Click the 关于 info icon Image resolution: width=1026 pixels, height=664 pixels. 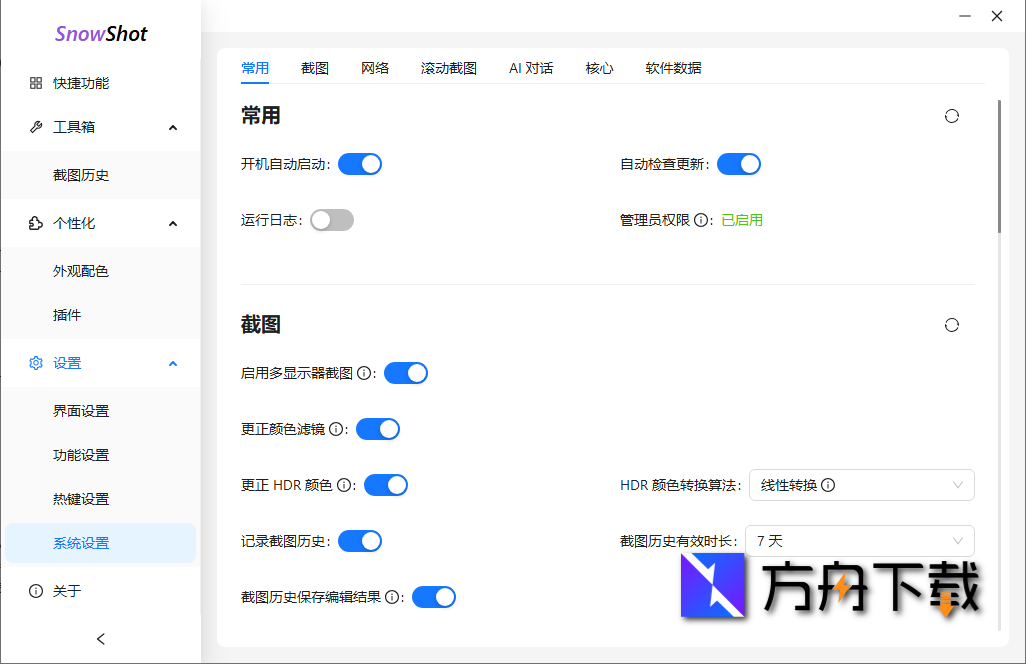(x=36, y=591)
